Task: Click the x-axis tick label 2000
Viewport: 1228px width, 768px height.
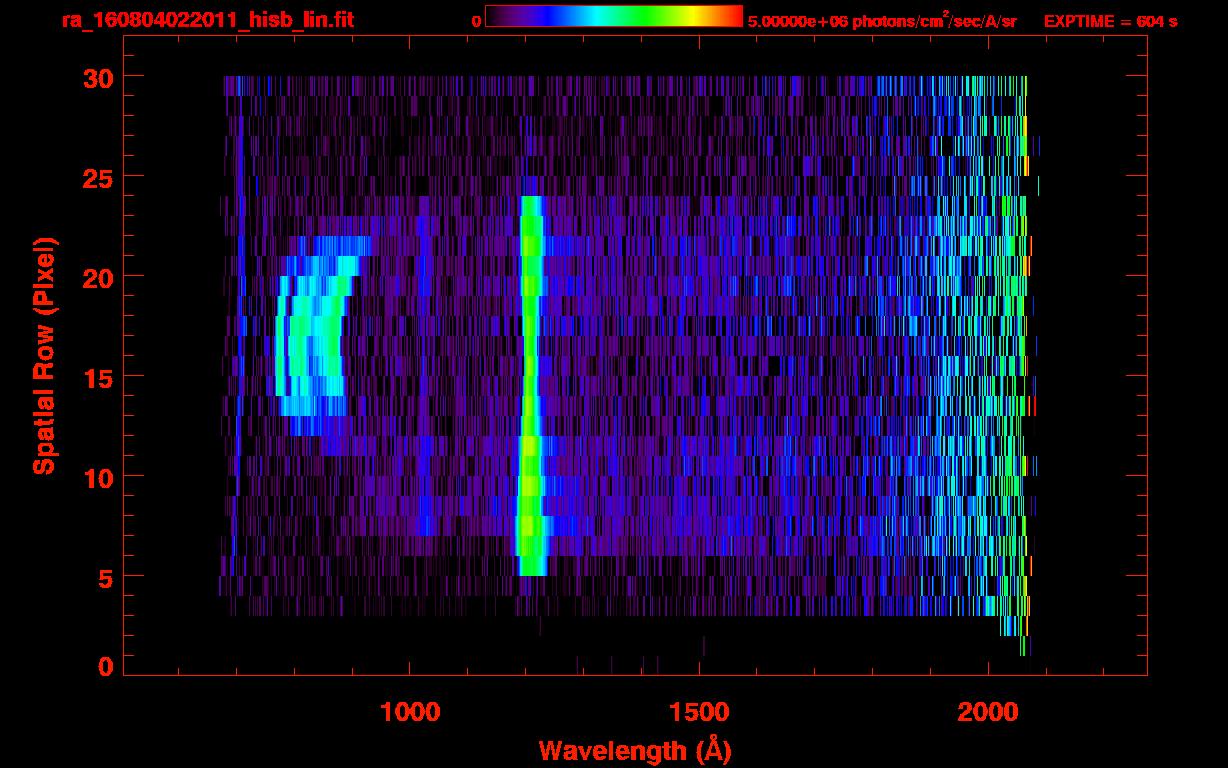Action: (x=988, y=712)
